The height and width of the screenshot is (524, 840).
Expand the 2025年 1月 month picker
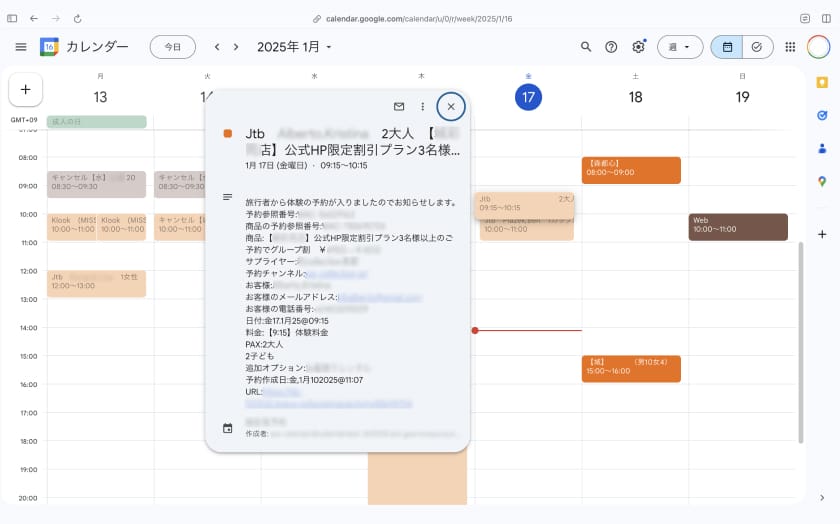pyautogui.click(x=294, y=47)
